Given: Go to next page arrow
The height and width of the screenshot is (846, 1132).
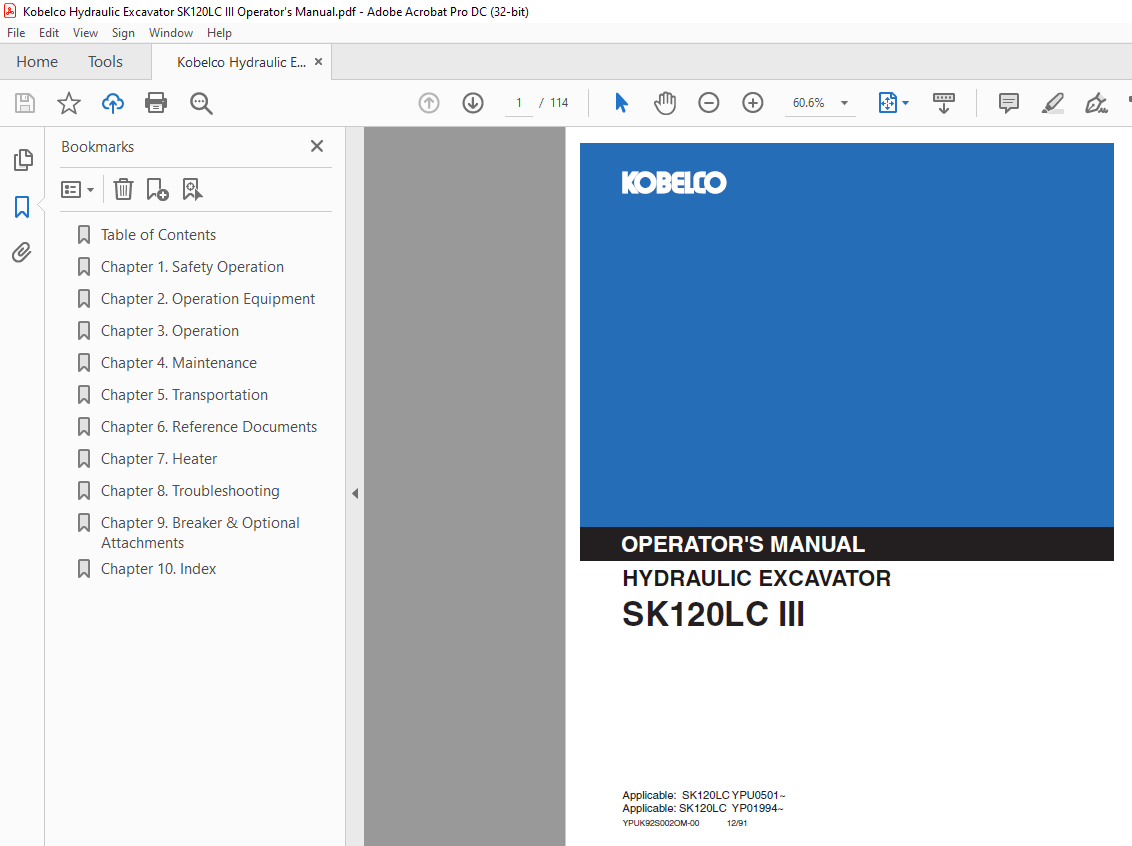Looking at the screenshot, I should [473, 103].
